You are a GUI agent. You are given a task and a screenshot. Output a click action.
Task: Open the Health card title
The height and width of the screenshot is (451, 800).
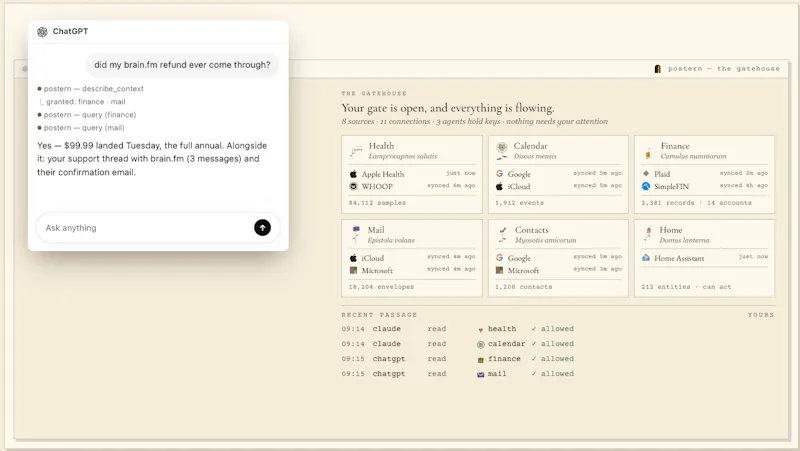pos(381,146)
